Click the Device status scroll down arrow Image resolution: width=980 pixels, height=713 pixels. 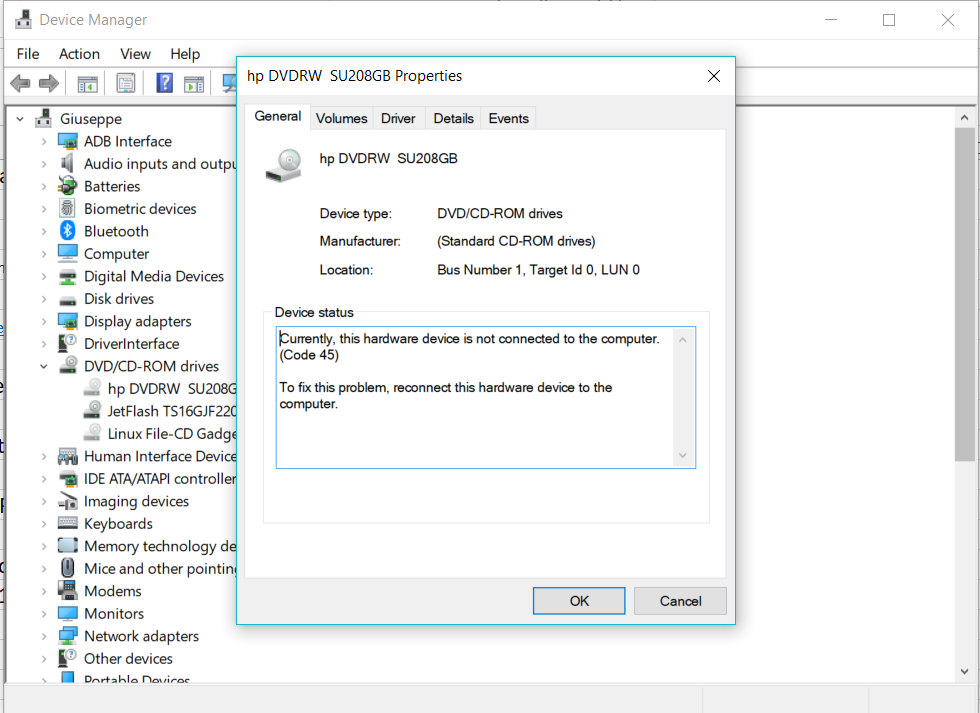pyautogui.click(x=682, y=456)
